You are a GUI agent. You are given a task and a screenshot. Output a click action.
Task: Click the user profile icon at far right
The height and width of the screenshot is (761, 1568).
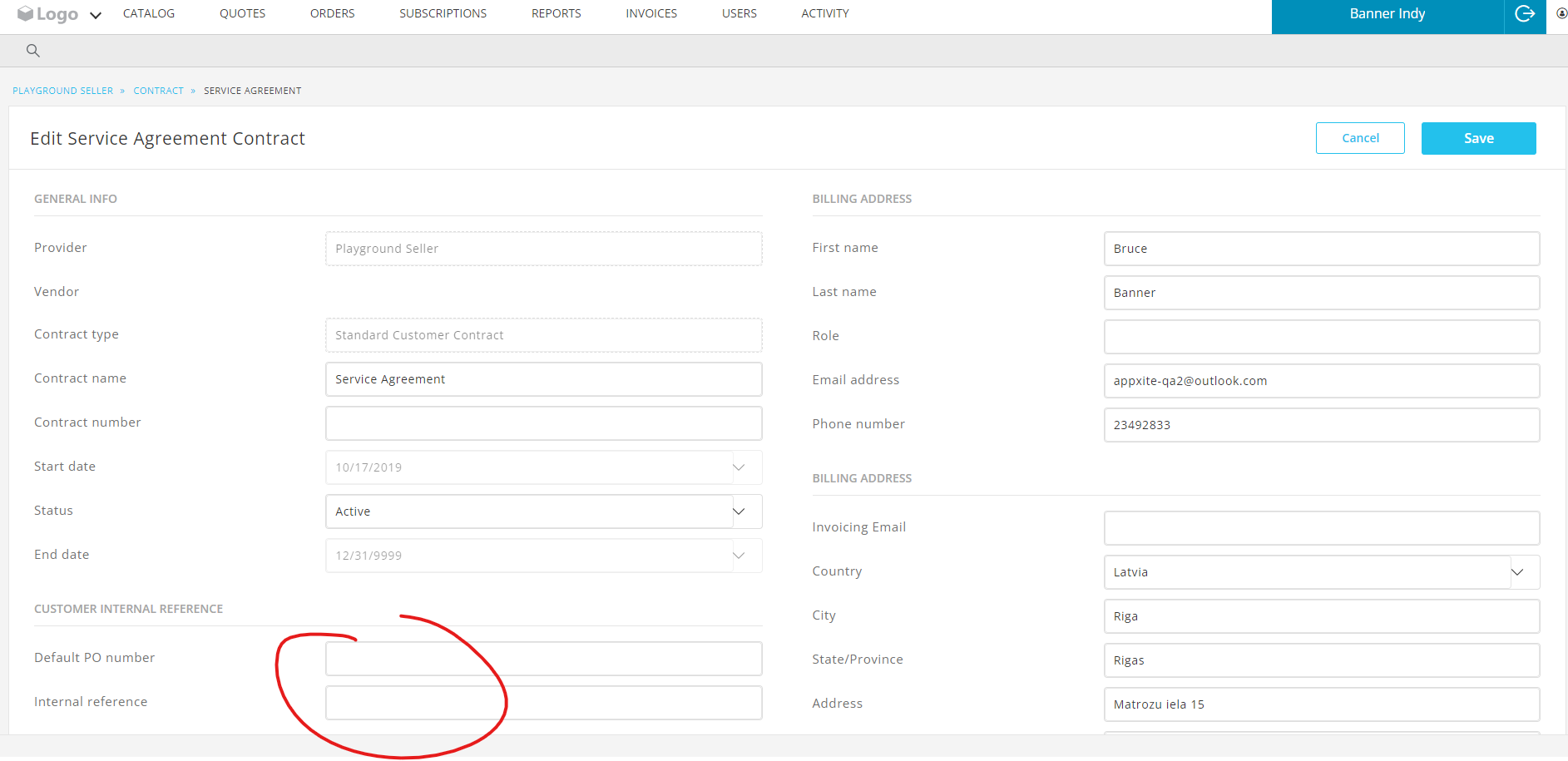(x=1561, y=13)
